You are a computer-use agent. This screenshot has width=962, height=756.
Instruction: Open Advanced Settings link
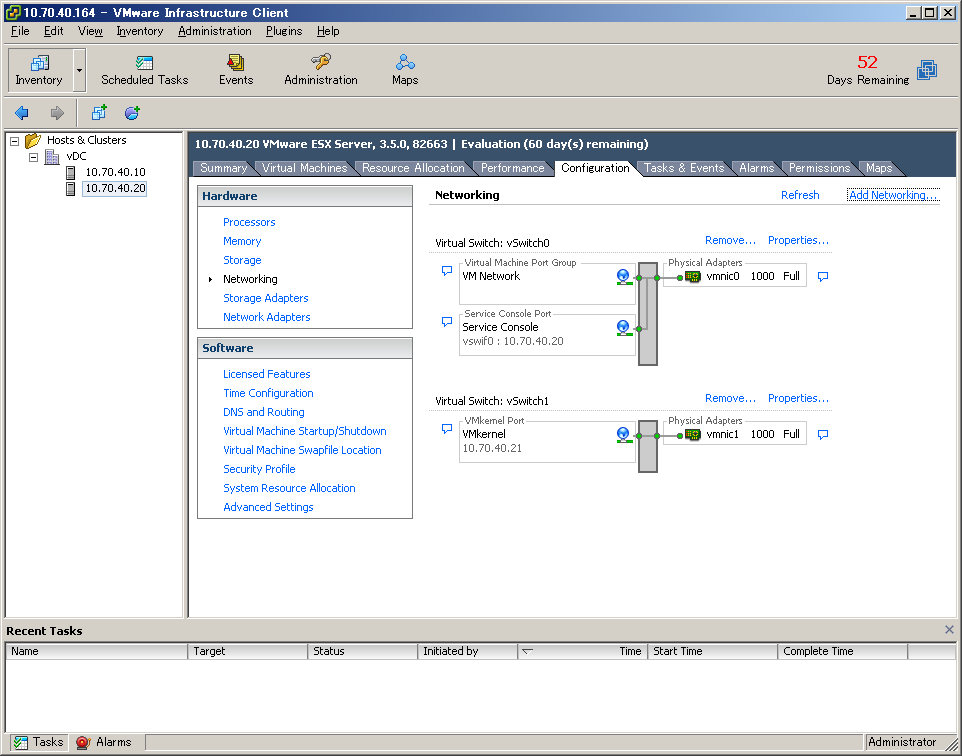pyautogui.click(x=268, y=507)
